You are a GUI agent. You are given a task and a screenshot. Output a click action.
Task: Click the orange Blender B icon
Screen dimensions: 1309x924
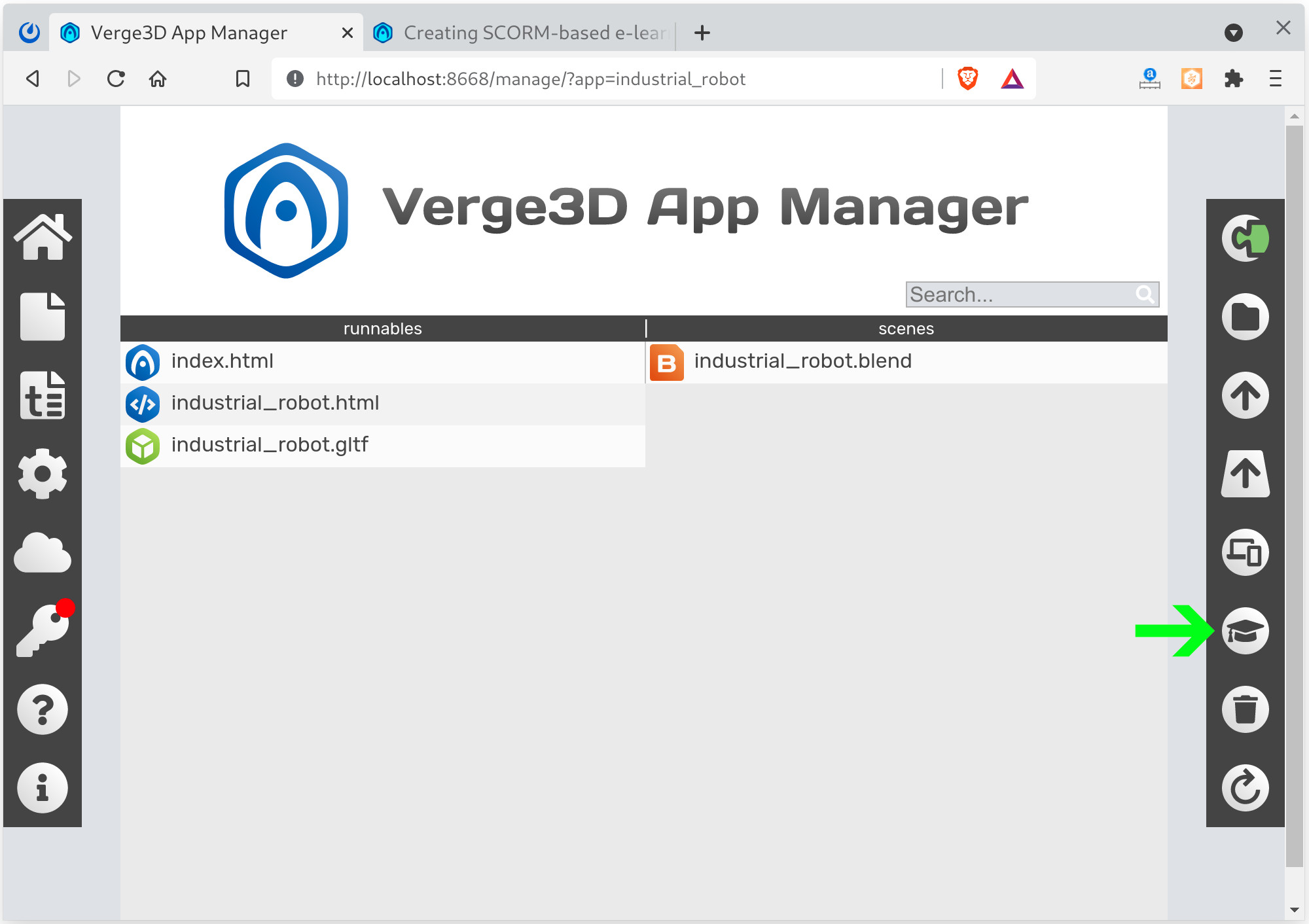[666, 363]
